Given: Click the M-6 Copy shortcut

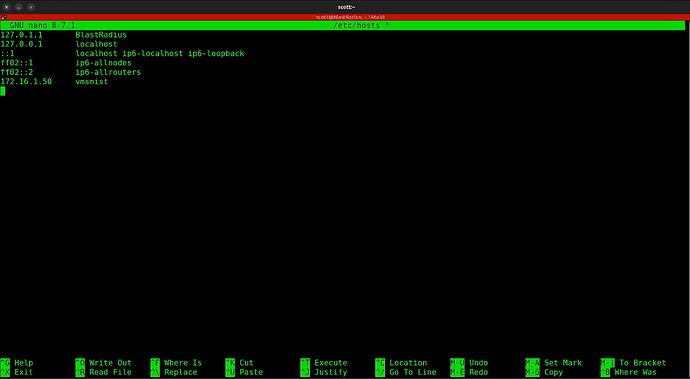Looking at the screenshot, I should (x=544, y=372).
